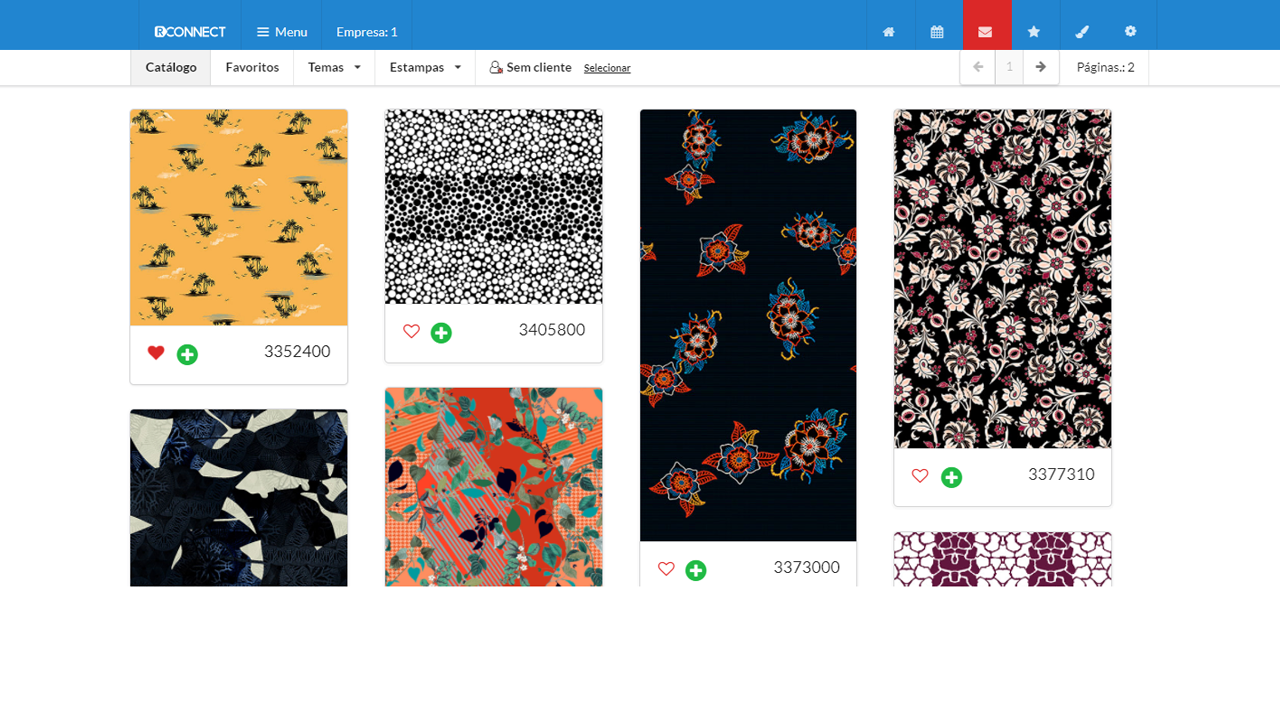1280x720 pixels.
Task: Add pattern 3377310 with green plus
Action: coord(951,477)
